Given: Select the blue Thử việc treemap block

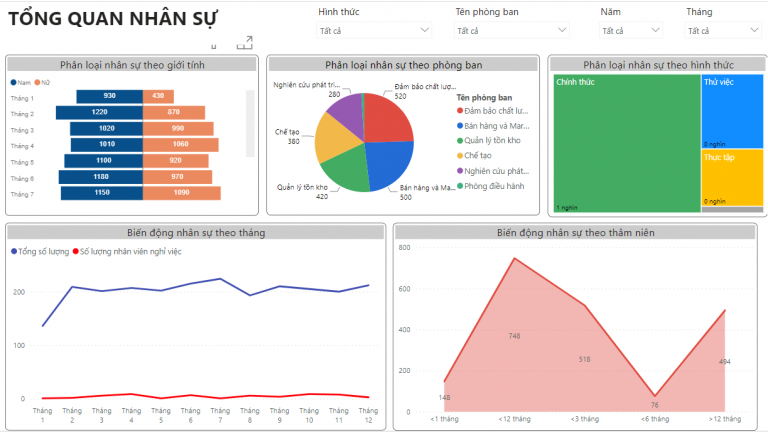Looking at the screenshot, I should pos(732,111).
